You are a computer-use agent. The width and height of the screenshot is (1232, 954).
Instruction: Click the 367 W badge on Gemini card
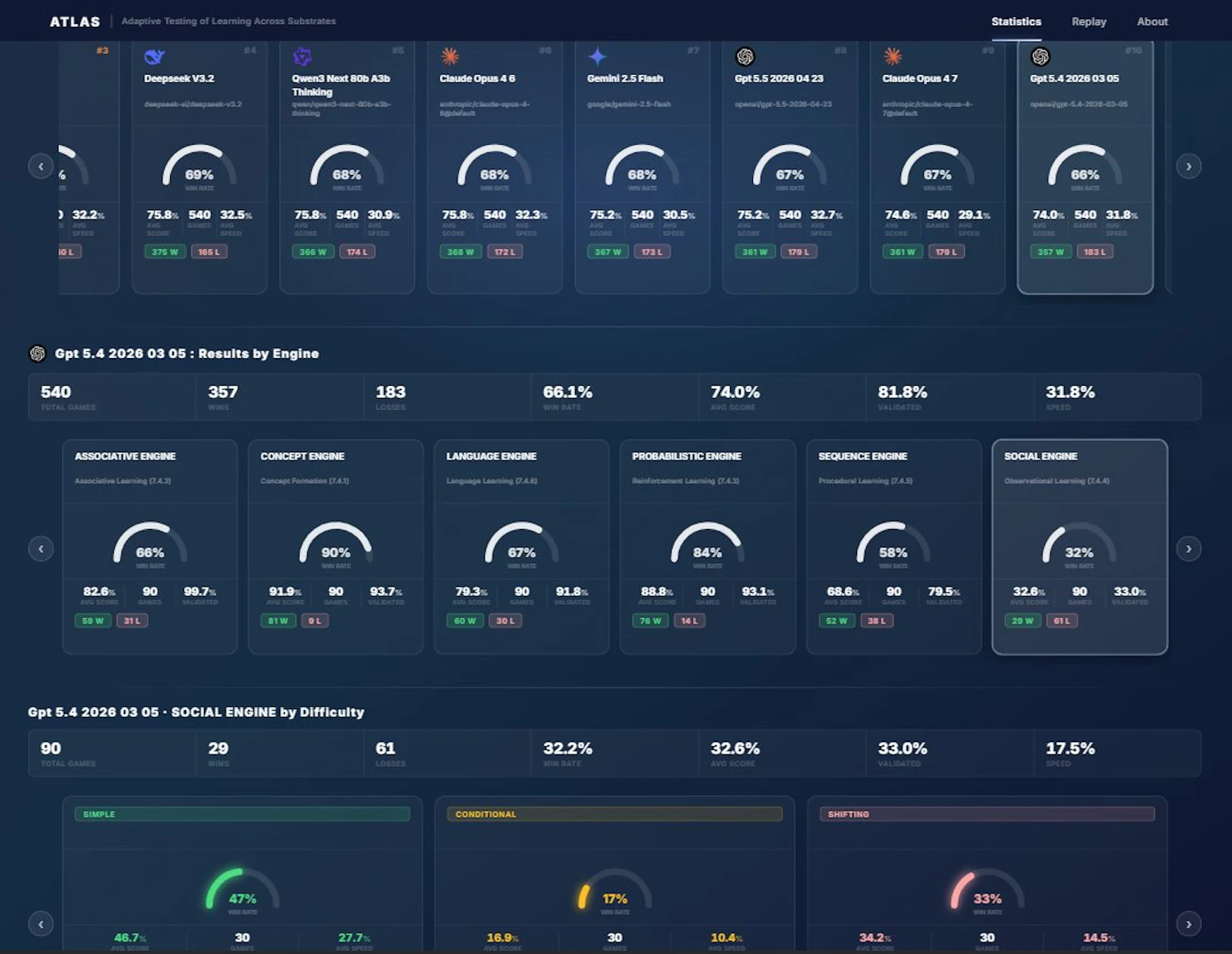click(x=608, y=252)
